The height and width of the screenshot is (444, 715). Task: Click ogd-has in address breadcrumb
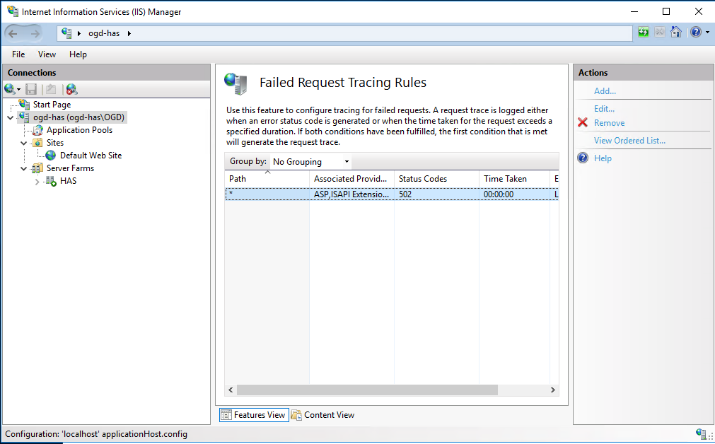[x=104, y=33]
